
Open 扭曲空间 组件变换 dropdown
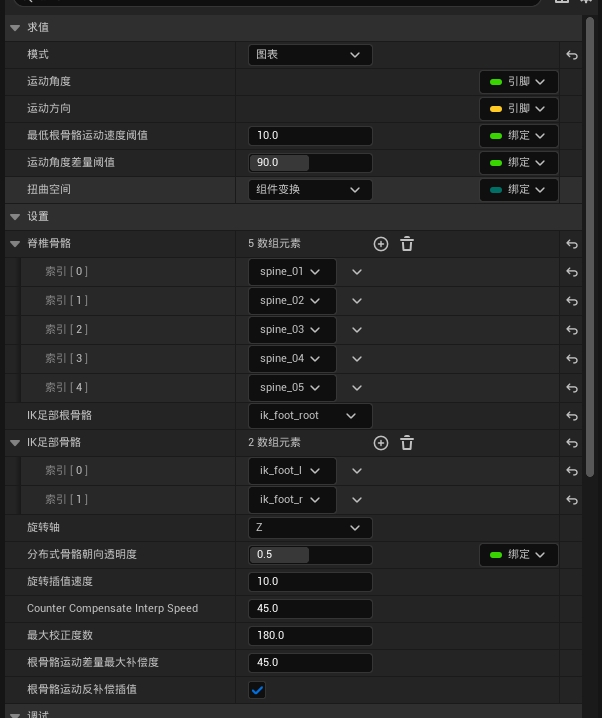(310, 190)
